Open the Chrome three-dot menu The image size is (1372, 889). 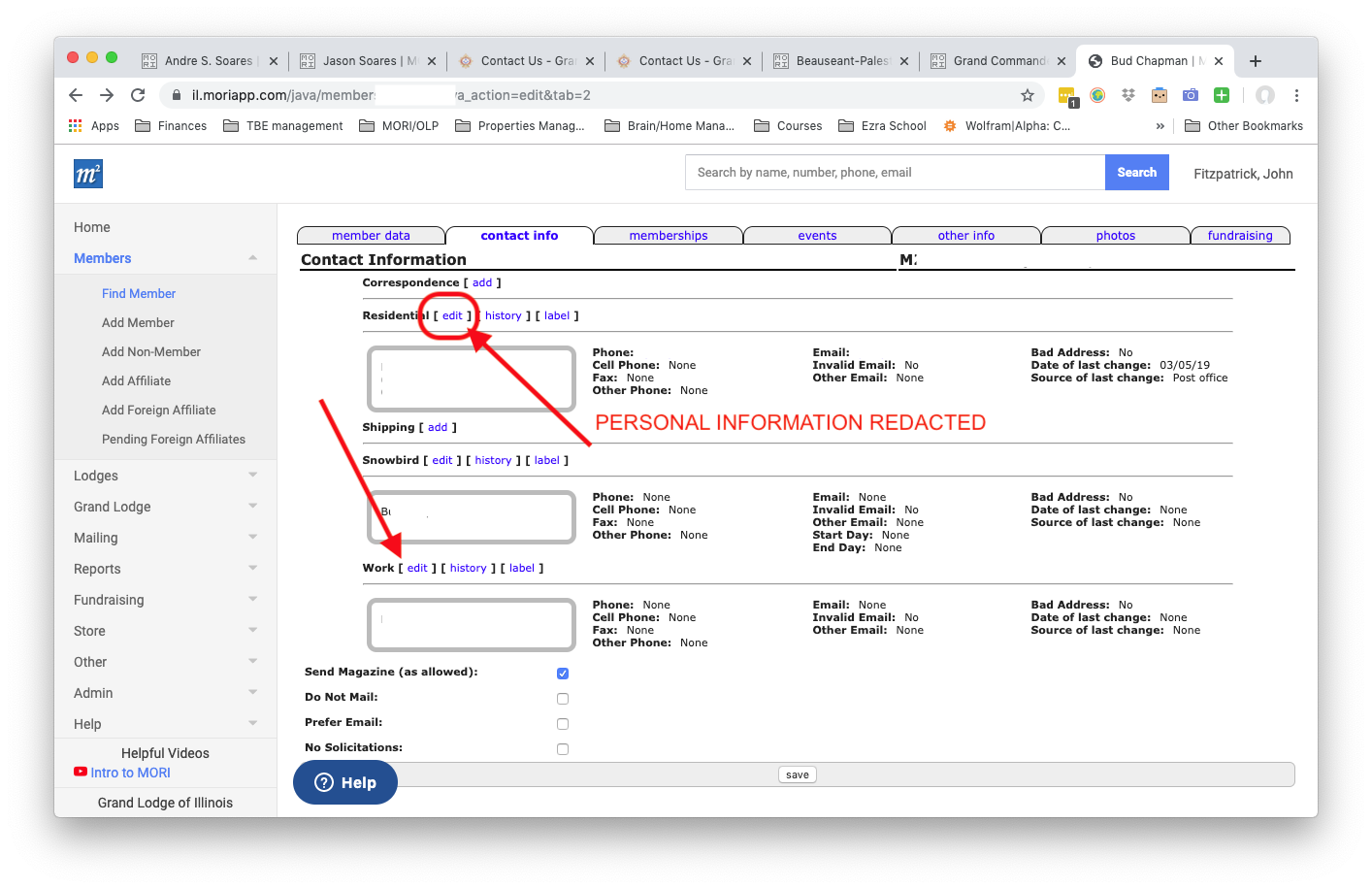pyautogui.click(x=1296, y=95)
